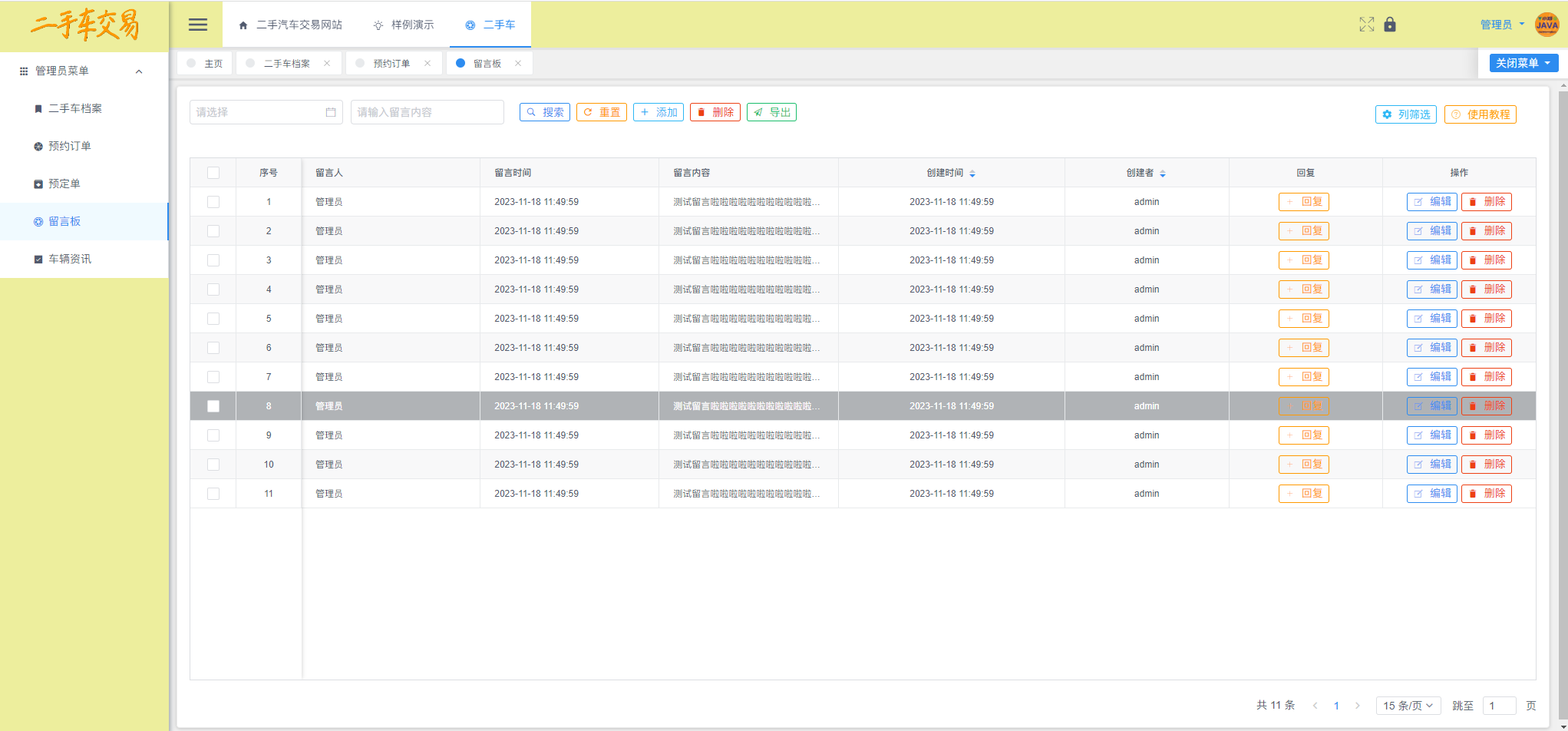This screenshot has height=731, width=1568.
Task: Click the calendar icon in date picker
Action: click(x=331, y=112)
